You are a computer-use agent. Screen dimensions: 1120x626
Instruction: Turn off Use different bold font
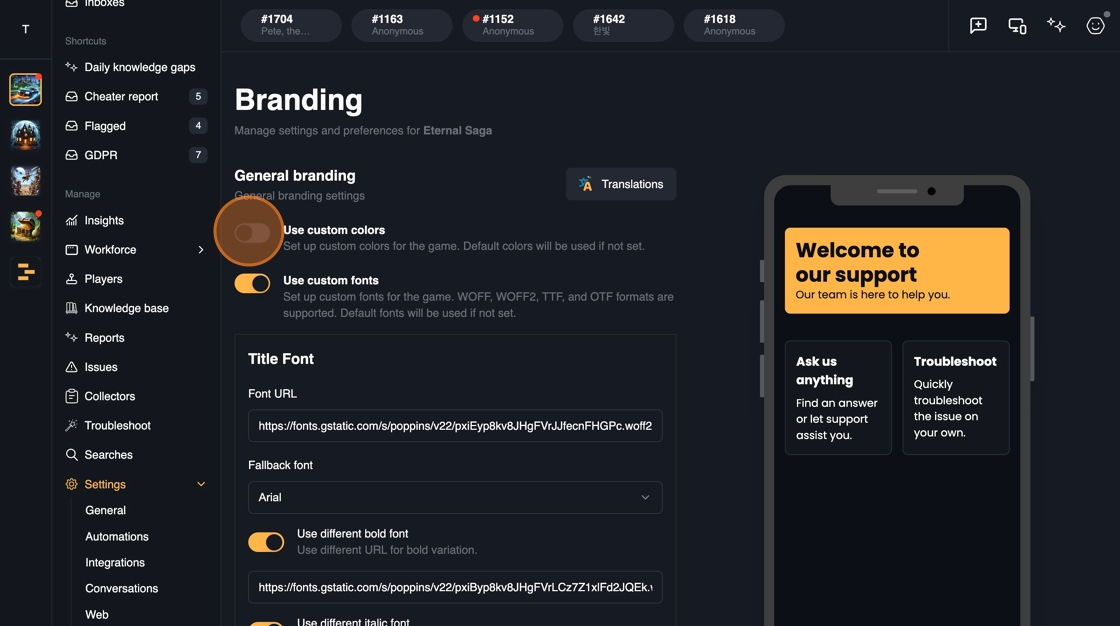click(266, 542)
